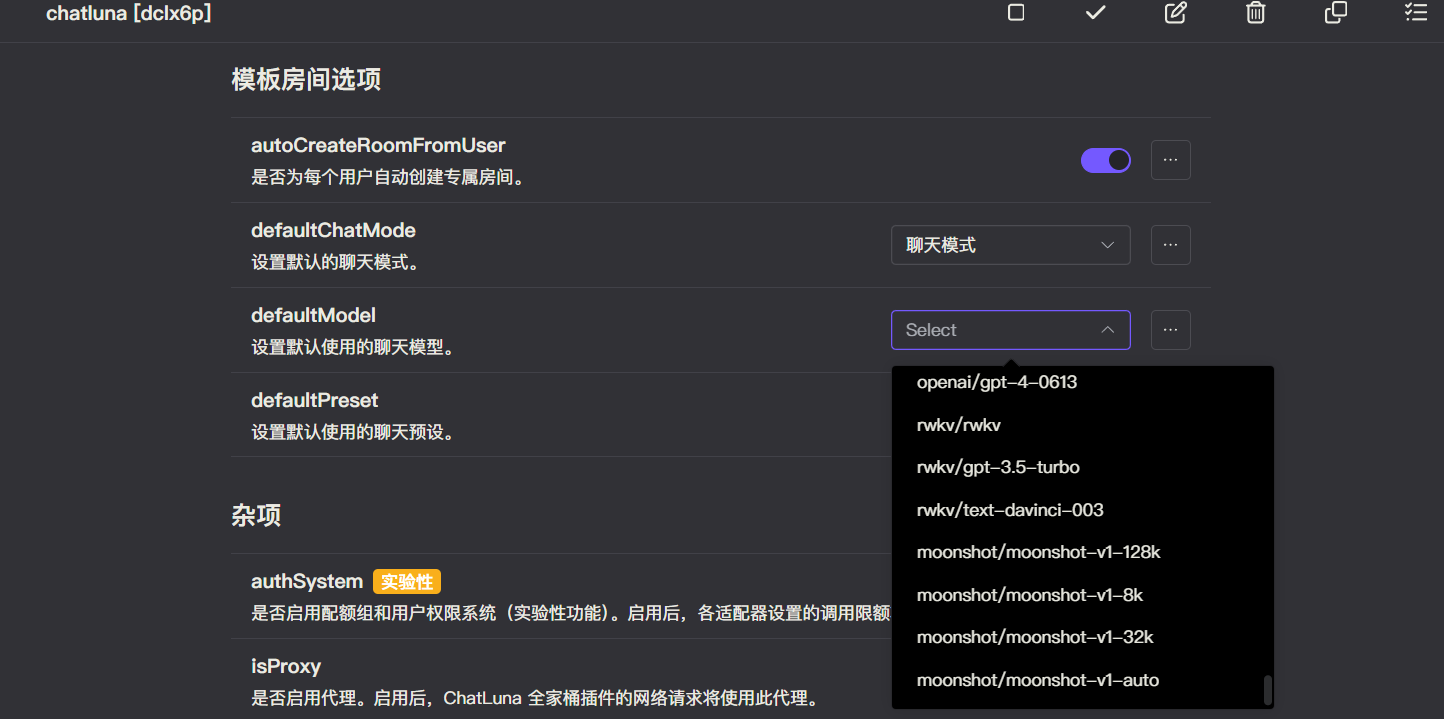Select openai/gpt-4-0613 from the list
The height and width of the screenshot is (719, 1444).
coord(997,382)
